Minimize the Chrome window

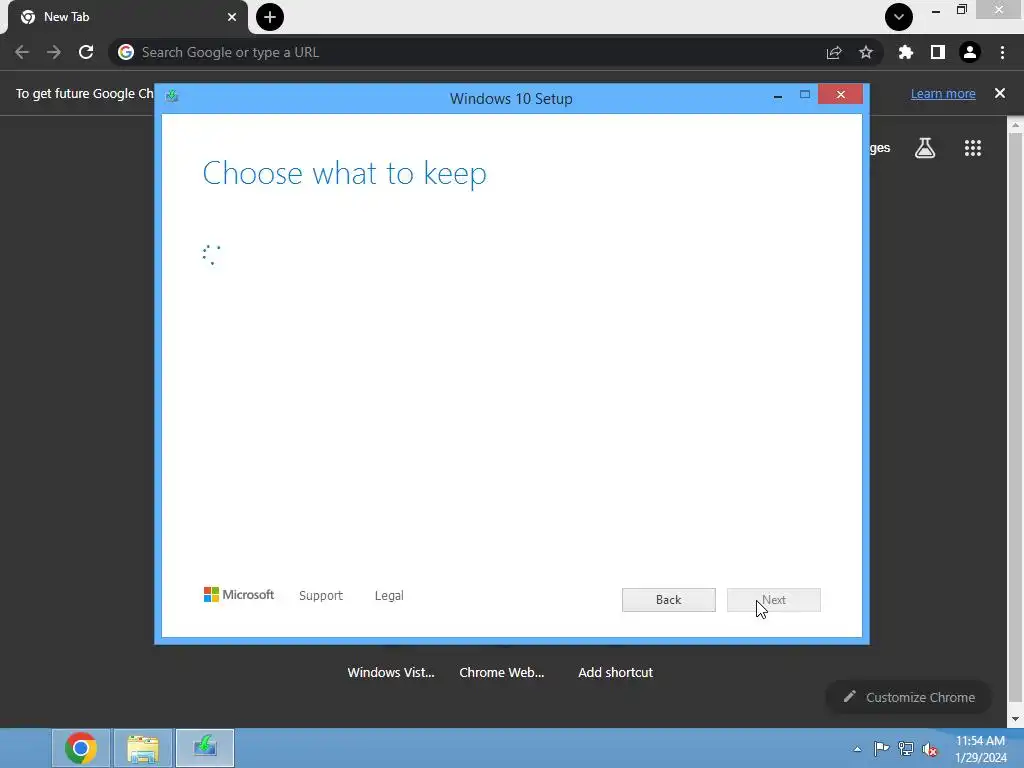pyautogui.click(x=936, y=11)
